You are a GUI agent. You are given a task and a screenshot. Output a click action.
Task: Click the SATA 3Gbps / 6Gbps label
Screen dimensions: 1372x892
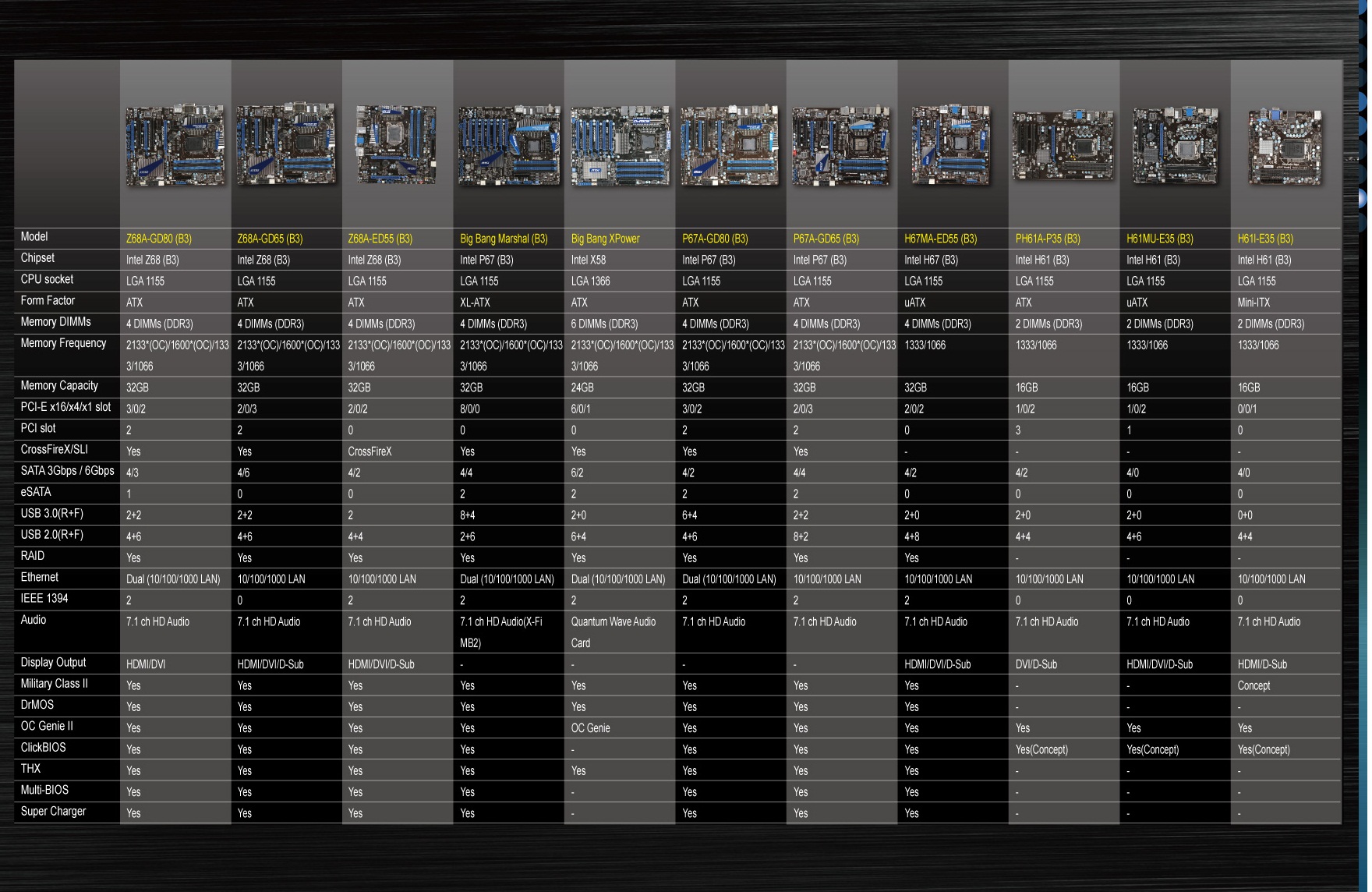click(x=67, y=470)
